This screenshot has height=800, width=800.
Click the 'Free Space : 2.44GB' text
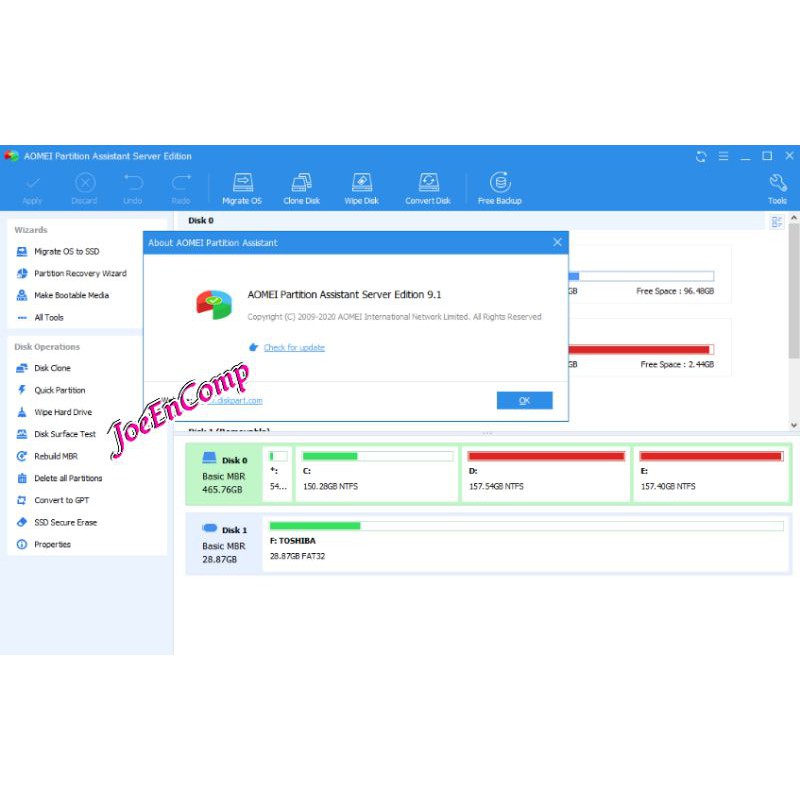[677, 364]
